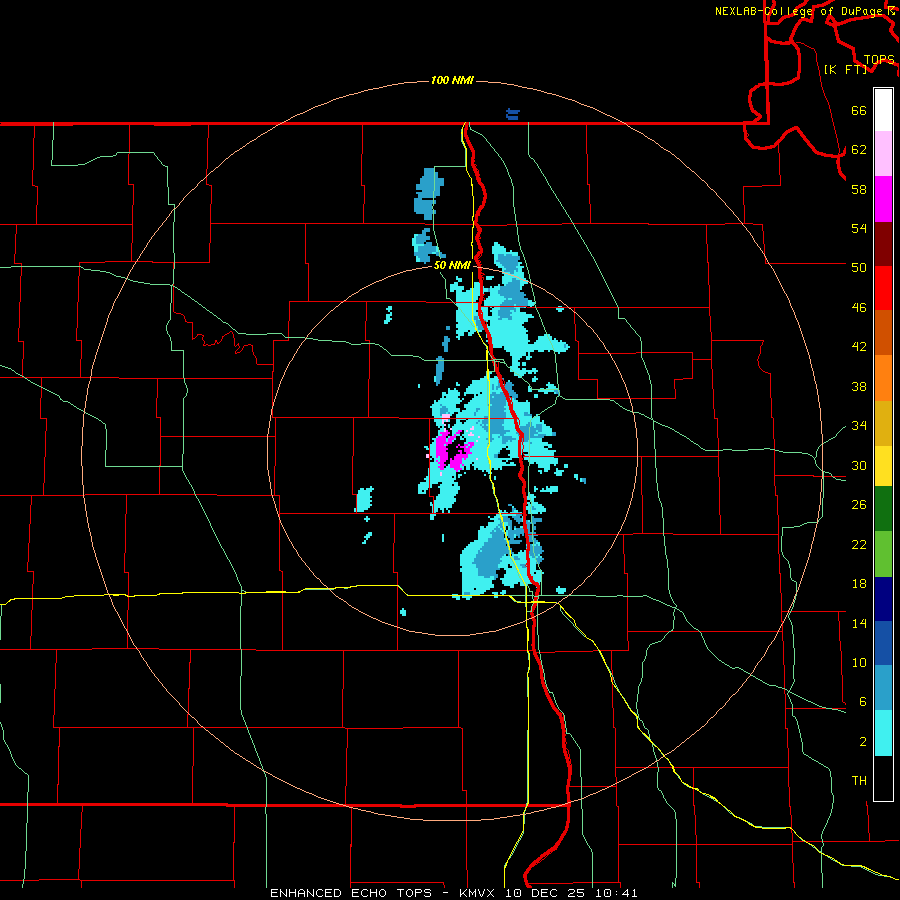This screenshot has width=900, height=900.
Task: Select the dark maroon legend block
Action: pos(883,244)
